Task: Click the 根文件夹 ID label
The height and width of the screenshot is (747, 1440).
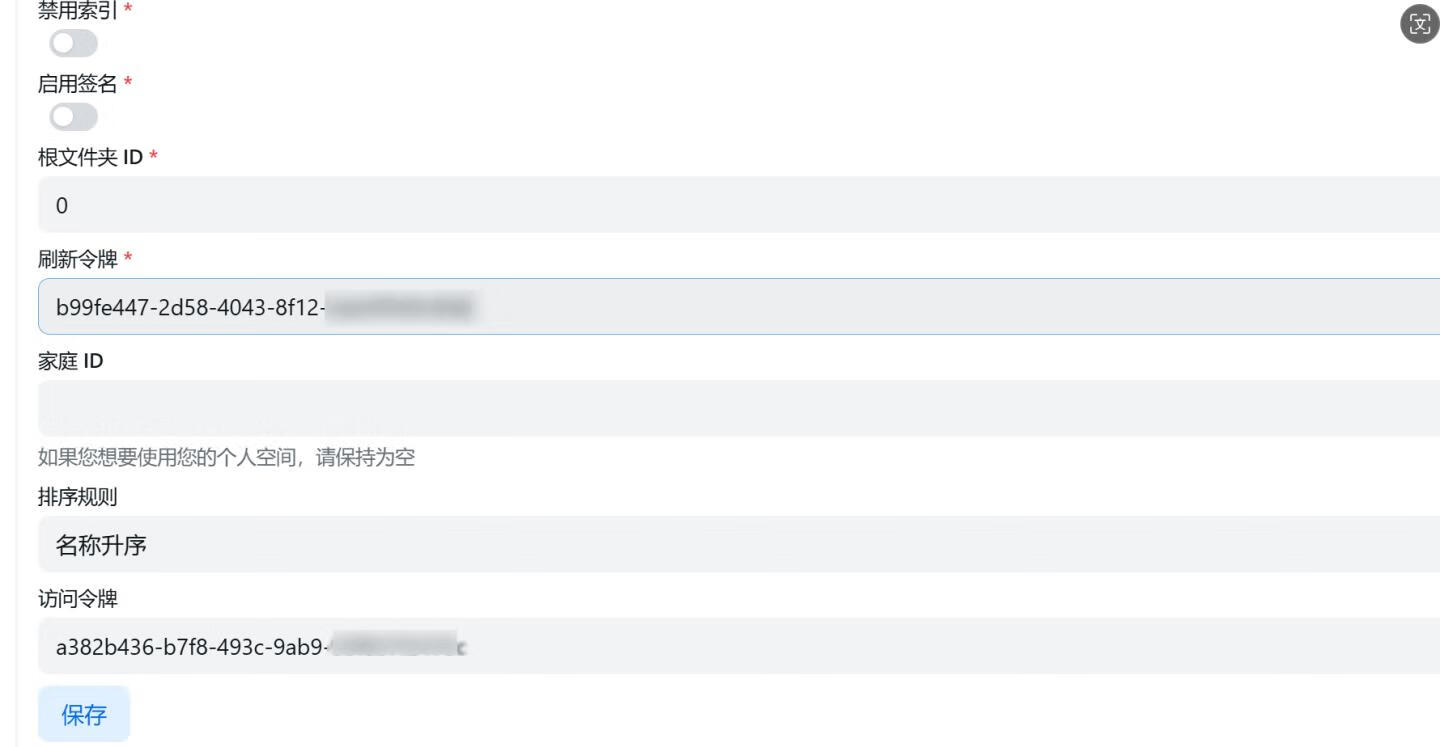Action: 90,157
